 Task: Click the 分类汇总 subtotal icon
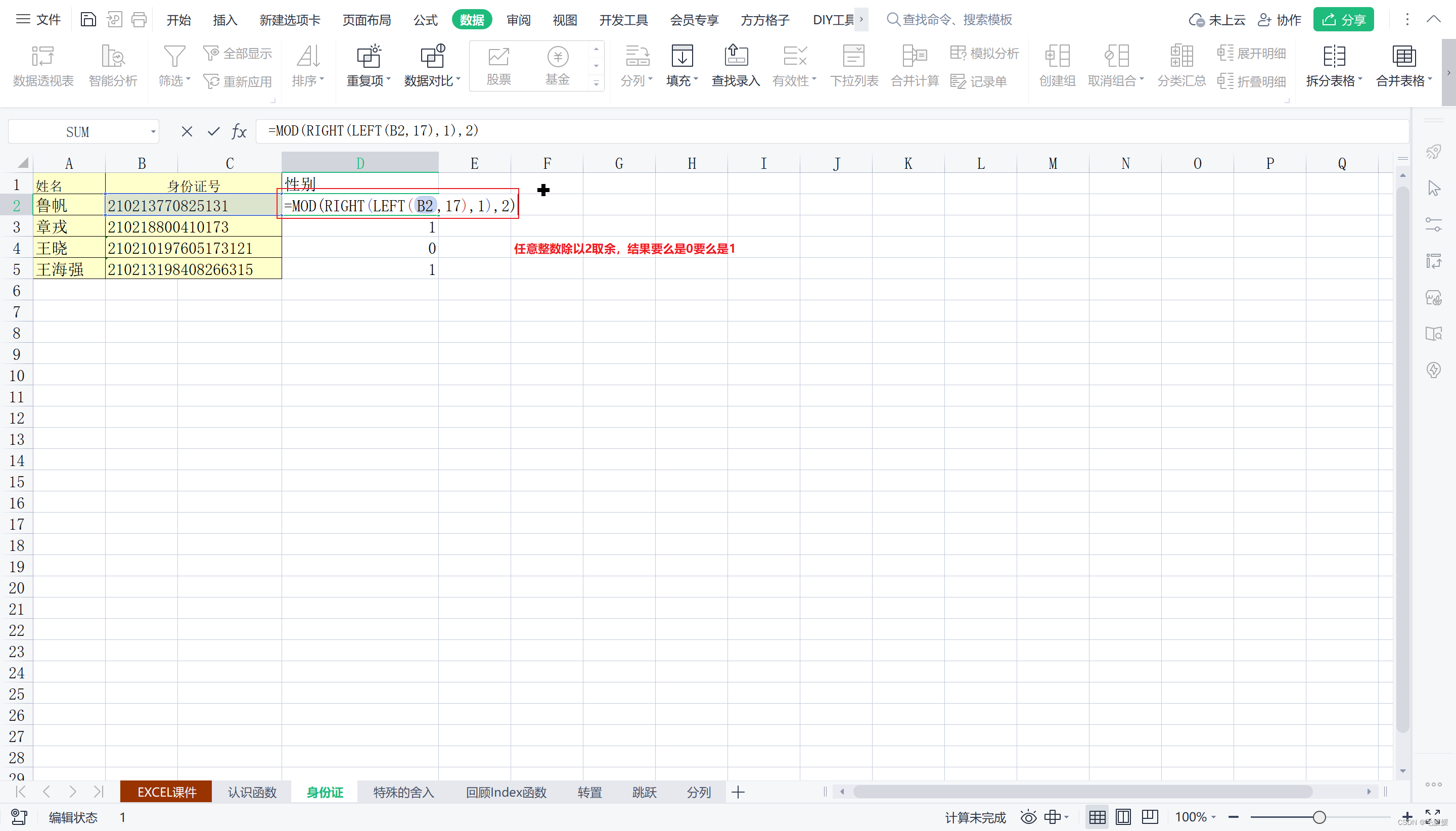click(1181, 66)
